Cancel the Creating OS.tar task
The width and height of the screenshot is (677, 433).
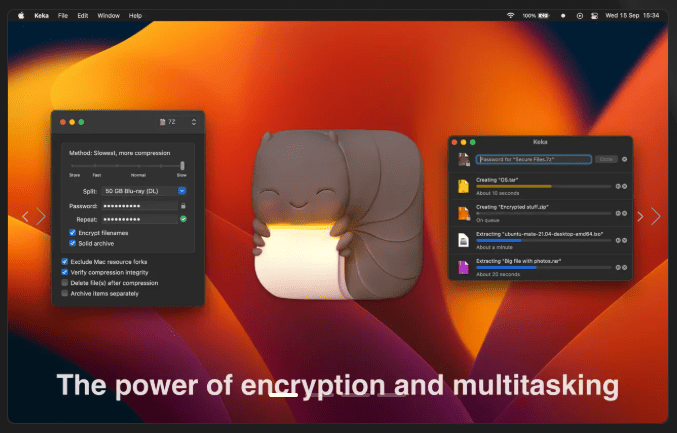pos(624,186)
